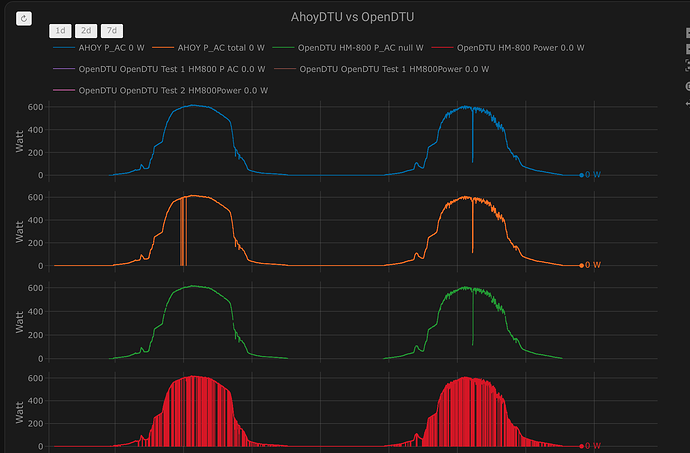Click the 600 tick on the blue chart axis
Viewport: 690px width, 453px height.
point(35,107)
